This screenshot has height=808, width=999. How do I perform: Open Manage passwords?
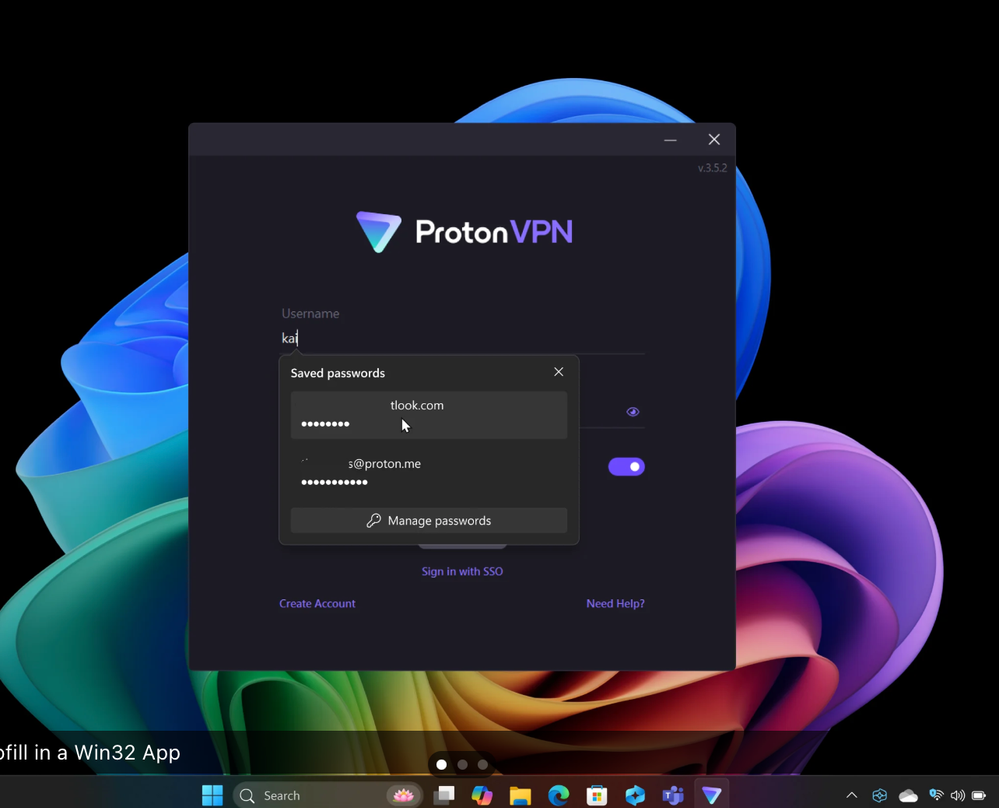[x=429, y=521]
